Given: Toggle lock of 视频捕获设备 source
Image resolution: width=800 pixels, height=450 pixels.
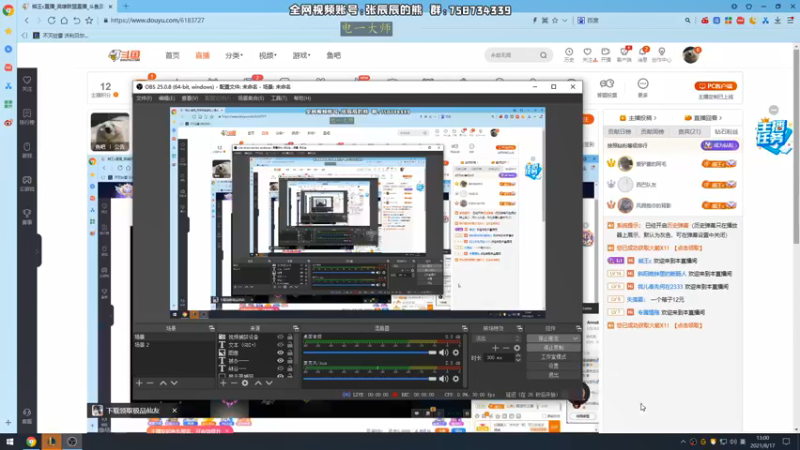Looking at the screenshot, I should click(x=290, y=337).
